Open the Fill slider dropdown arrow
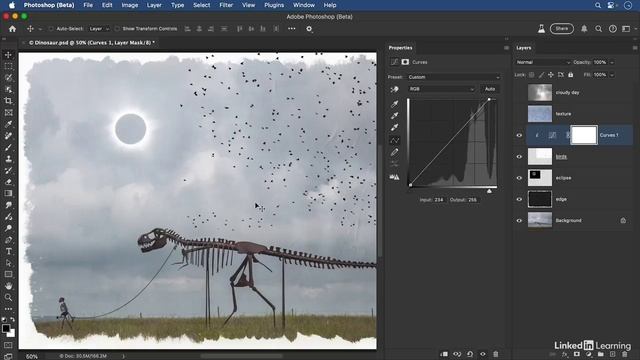The width and height of the screenshot is (640, 360). point(611,75)
